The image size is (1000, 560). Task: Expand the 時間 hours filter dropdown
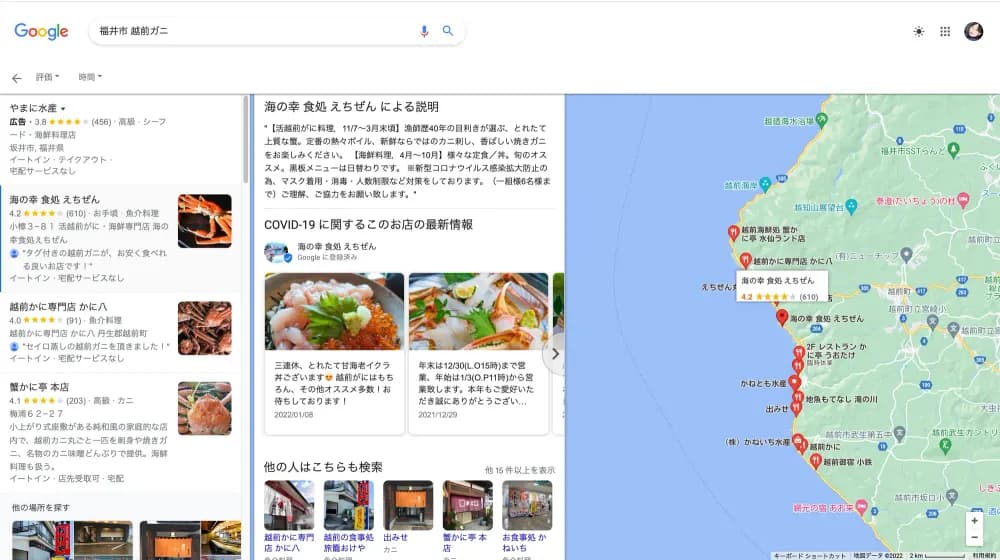click(90, 77)
